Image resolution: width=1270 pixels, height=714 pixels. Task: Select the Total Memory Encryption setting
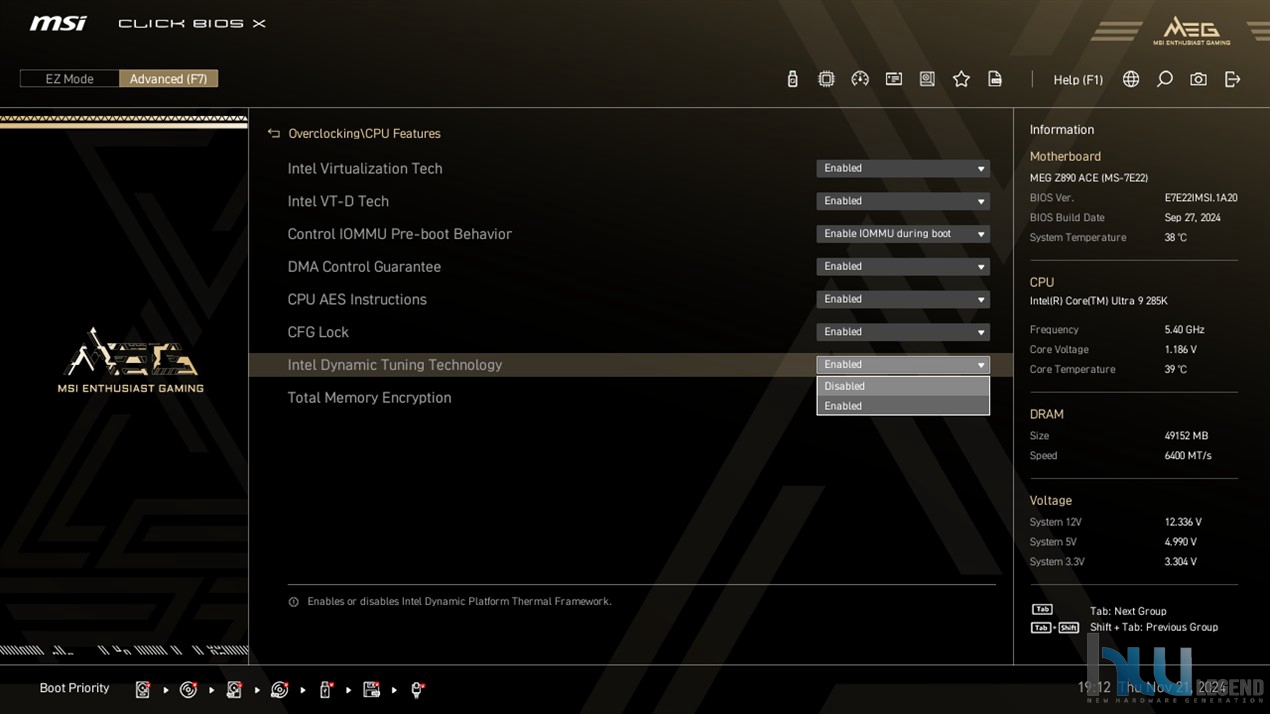pos(369,398)
